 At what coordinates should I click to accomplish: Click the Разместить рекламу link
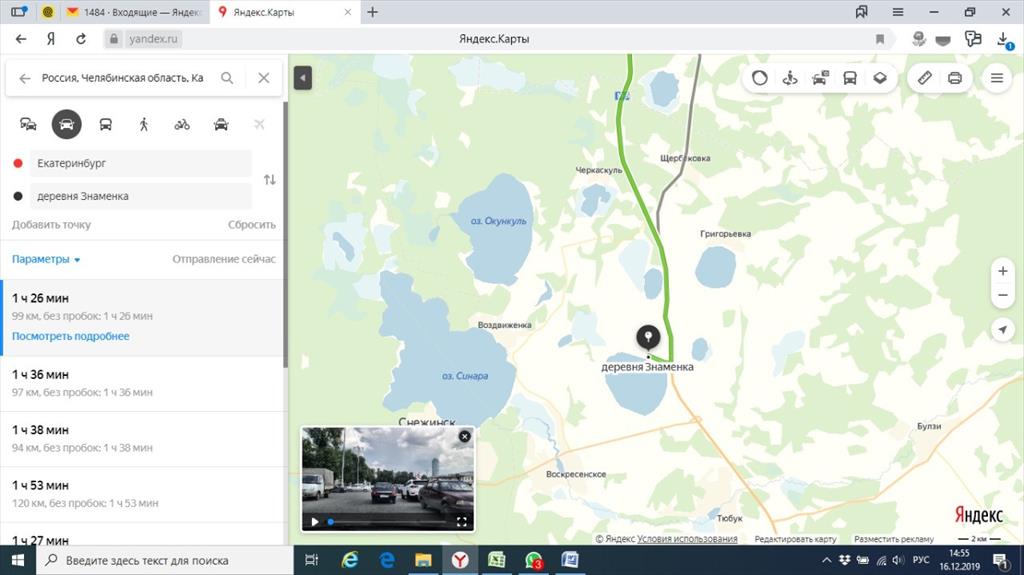(894, 539)
